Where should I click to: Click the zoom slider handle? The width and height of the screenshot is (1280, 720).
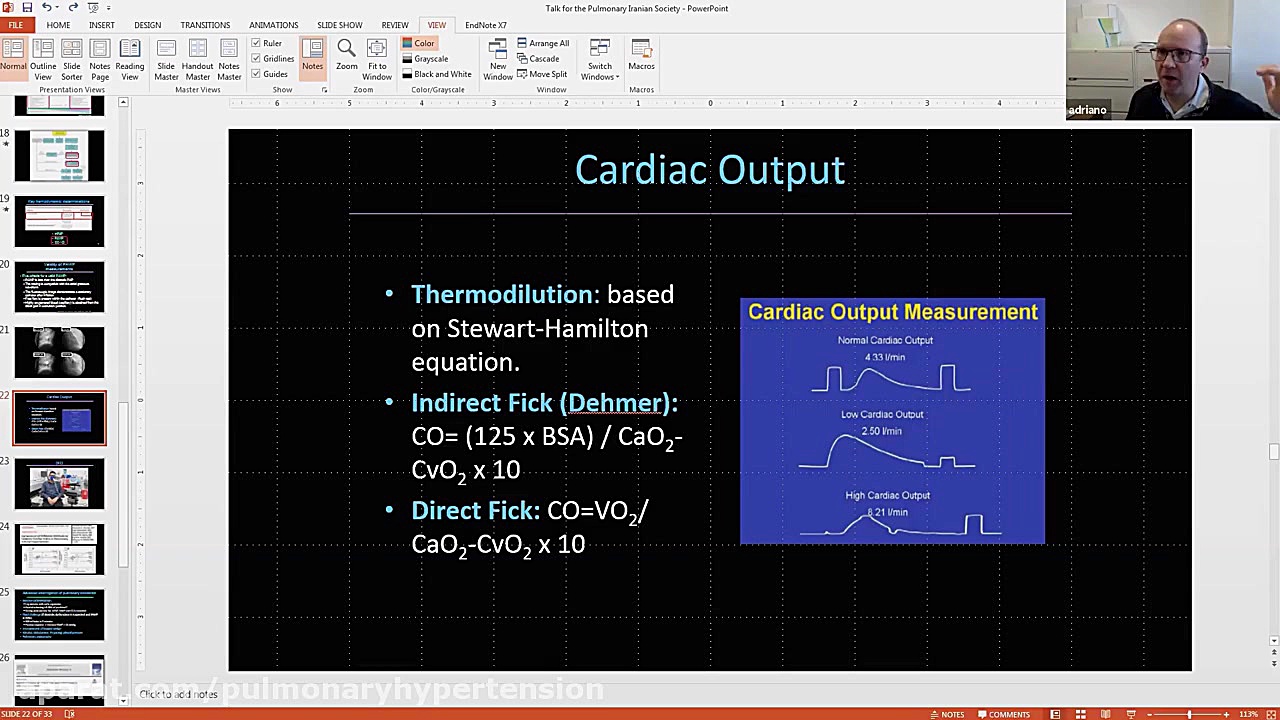point(1189,714)
